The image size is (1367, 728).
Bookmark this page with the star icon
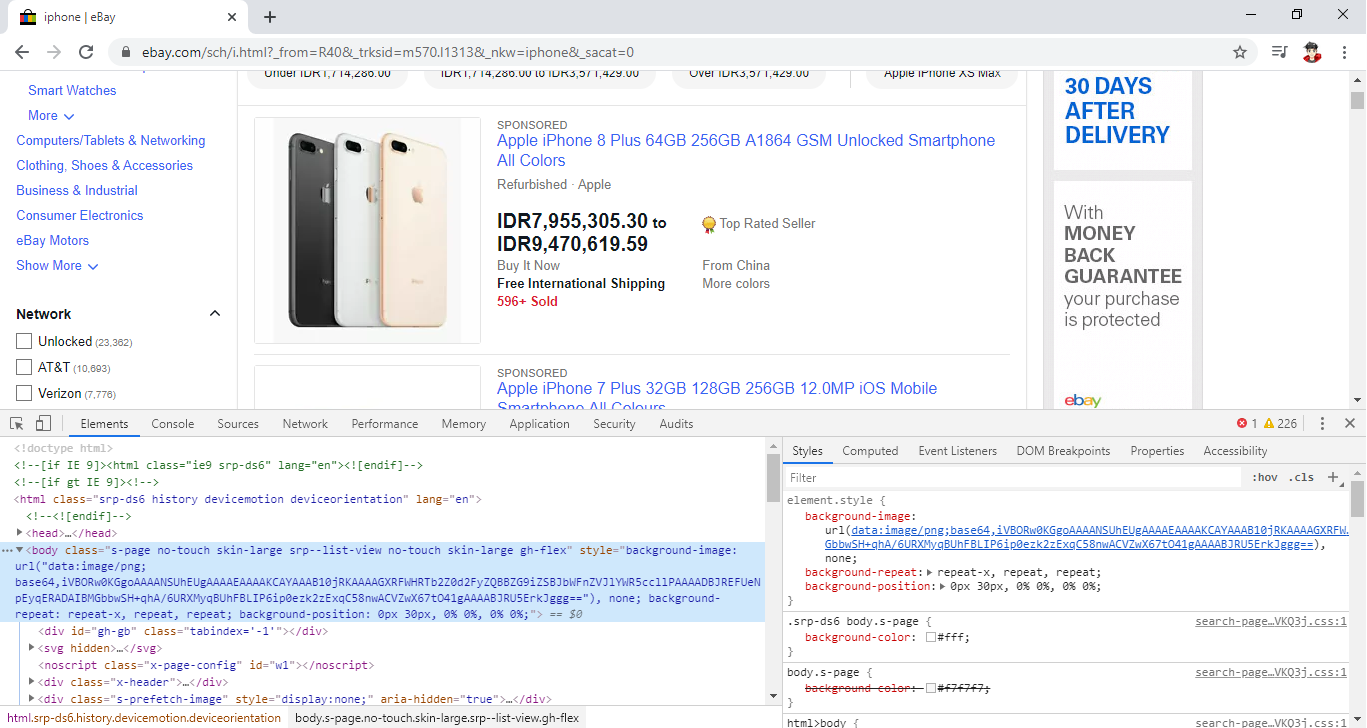[1239, 51]
